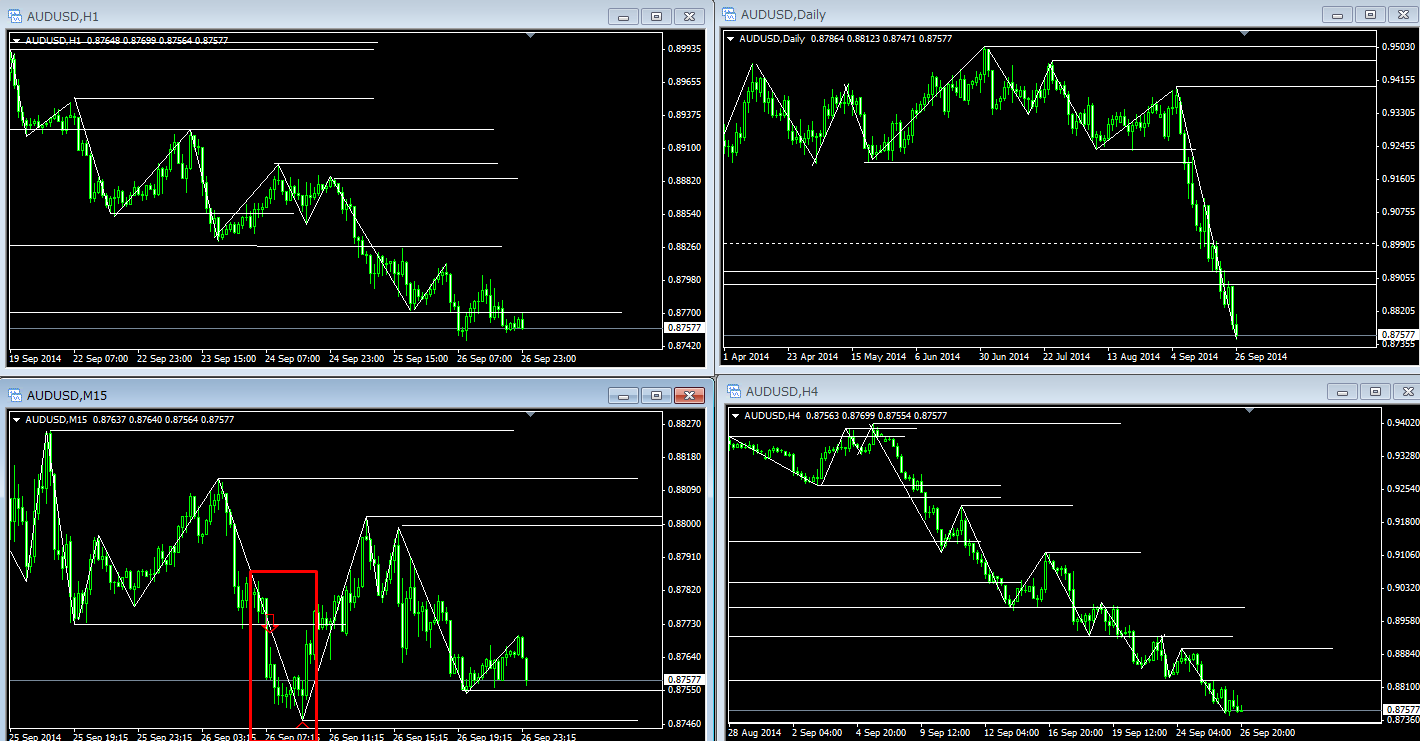Expand the arrow beside AUDUSD,H1 chart label
Viewport: 1420px width, 741px height.
tap(16, 40)
